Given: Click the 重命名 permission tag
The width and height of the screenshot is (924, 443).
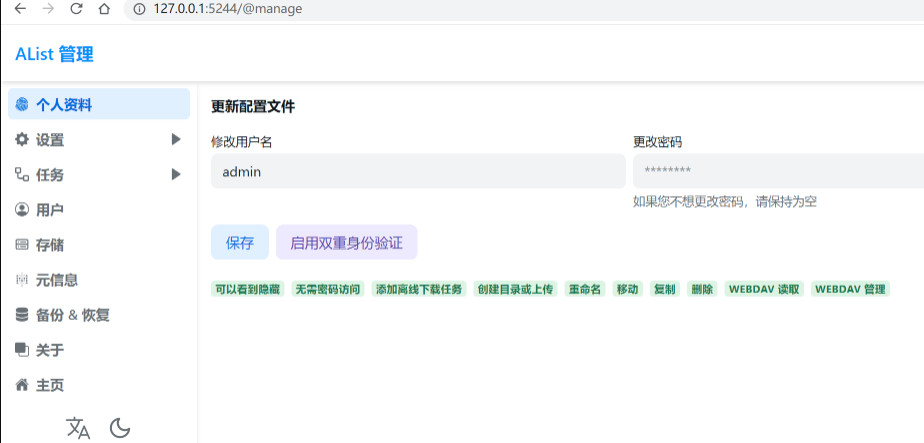Looking at the screenshot, I should (585, 289).
